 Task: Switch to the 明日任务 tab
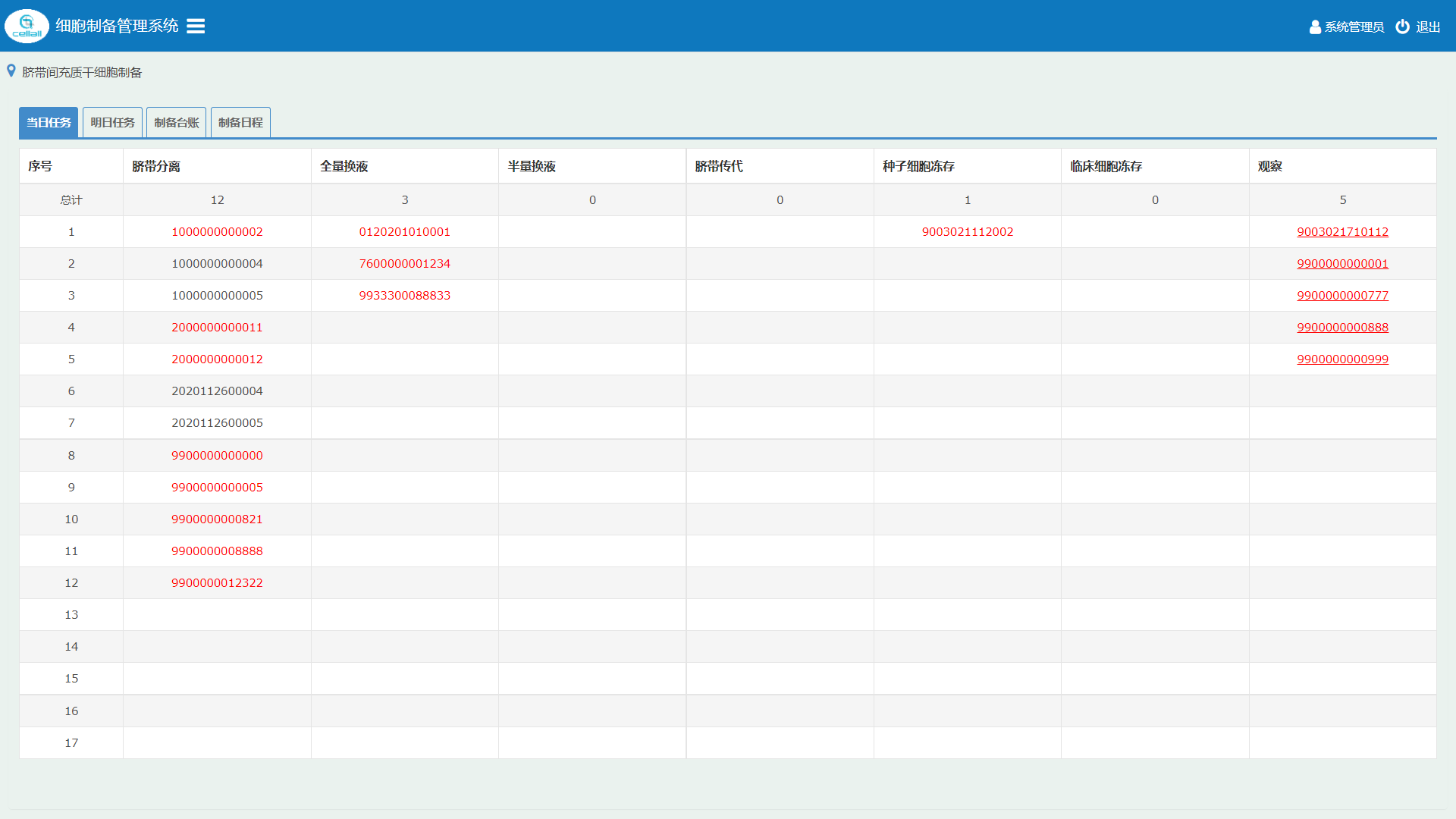click(112, 123)
